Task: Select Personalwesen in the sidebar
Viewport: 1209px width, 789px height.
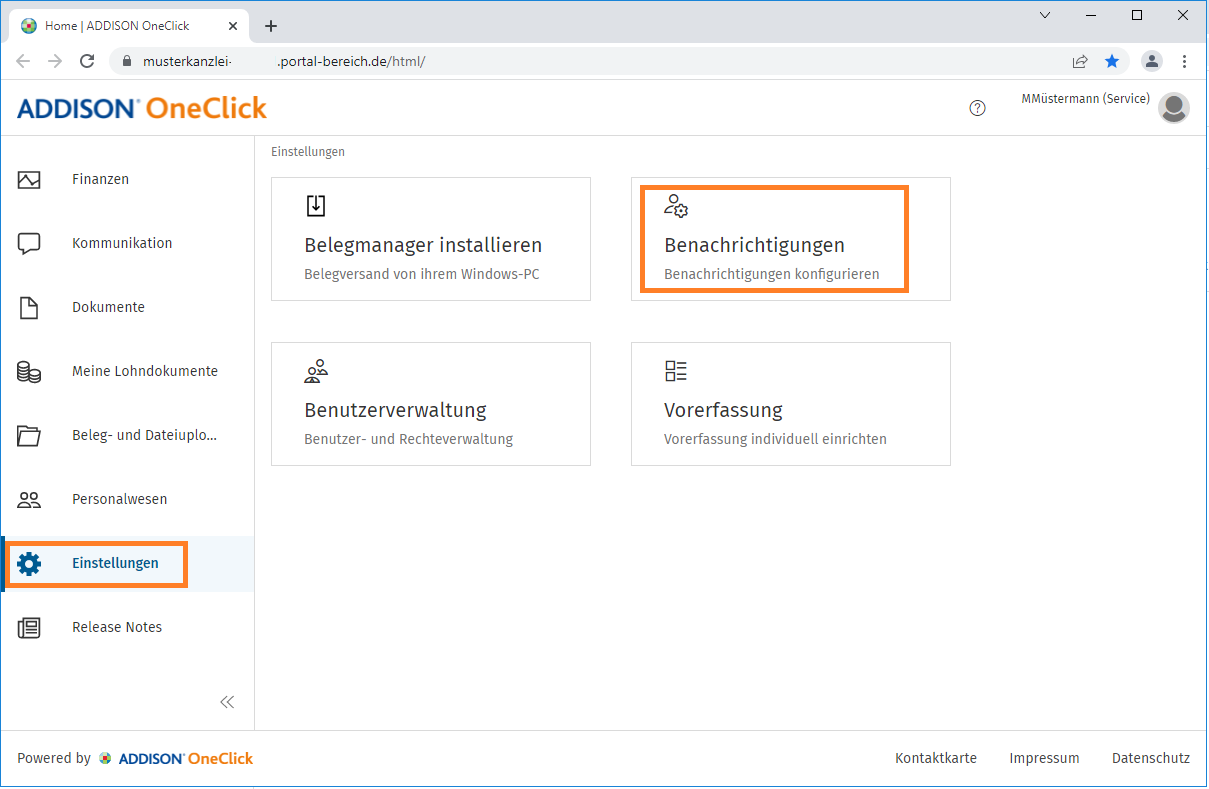Action: [120, 500]
